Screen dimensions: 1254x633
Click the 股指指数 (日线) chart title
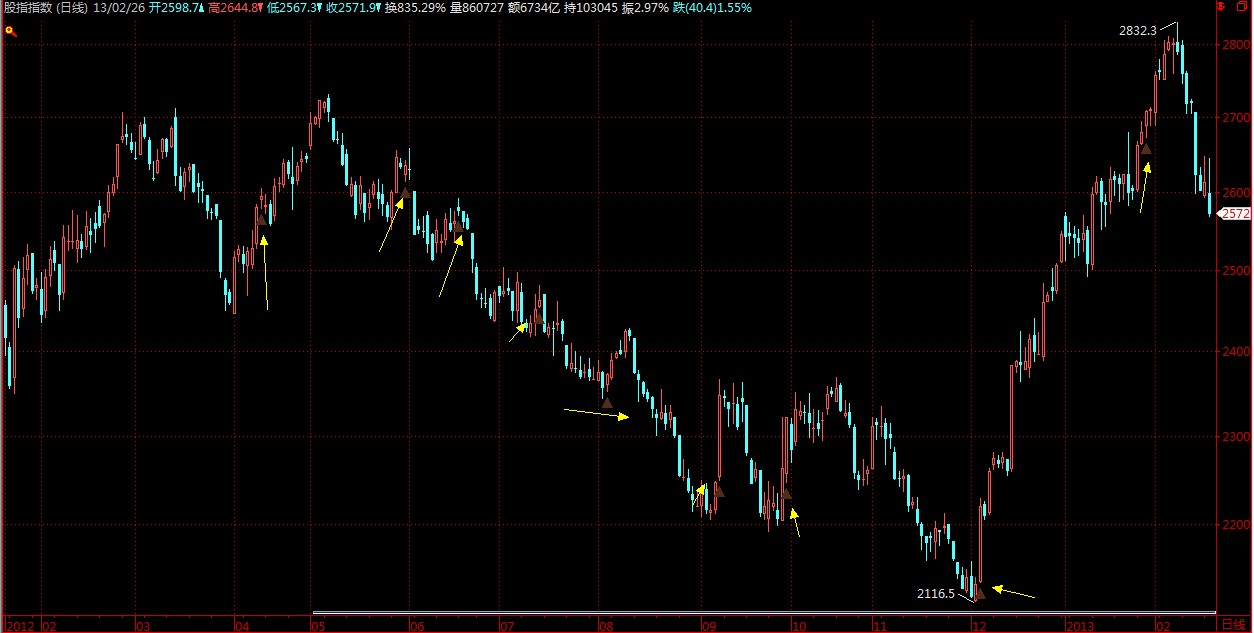click(x=45, y=8)
